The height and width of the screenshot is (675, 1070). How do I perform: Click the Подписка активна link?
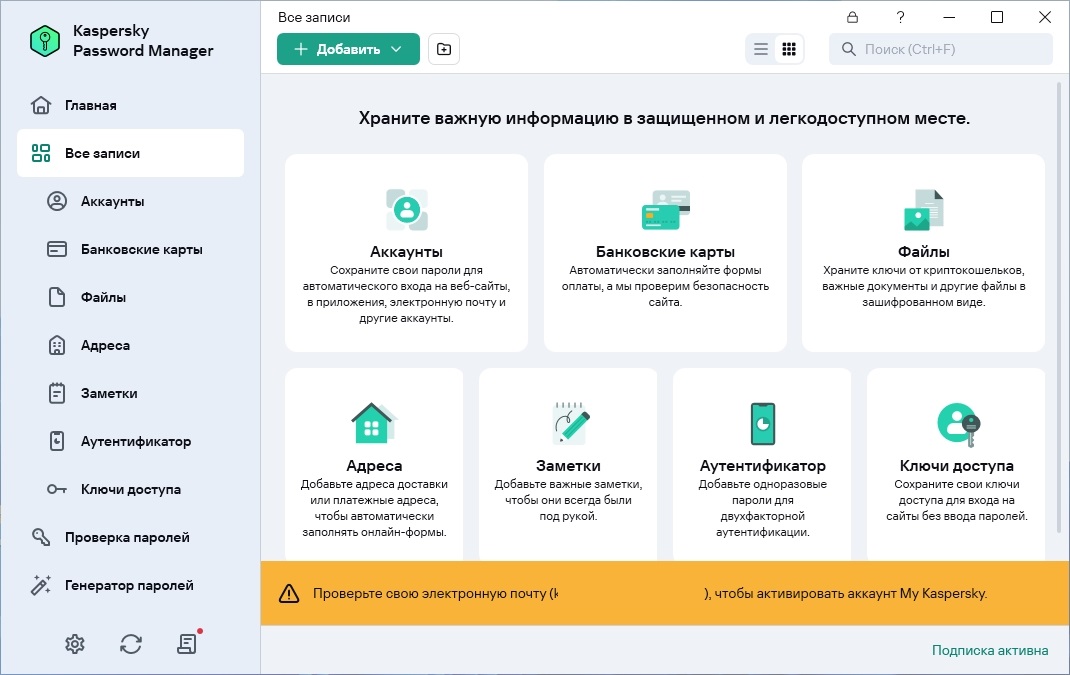click(990, 650)
